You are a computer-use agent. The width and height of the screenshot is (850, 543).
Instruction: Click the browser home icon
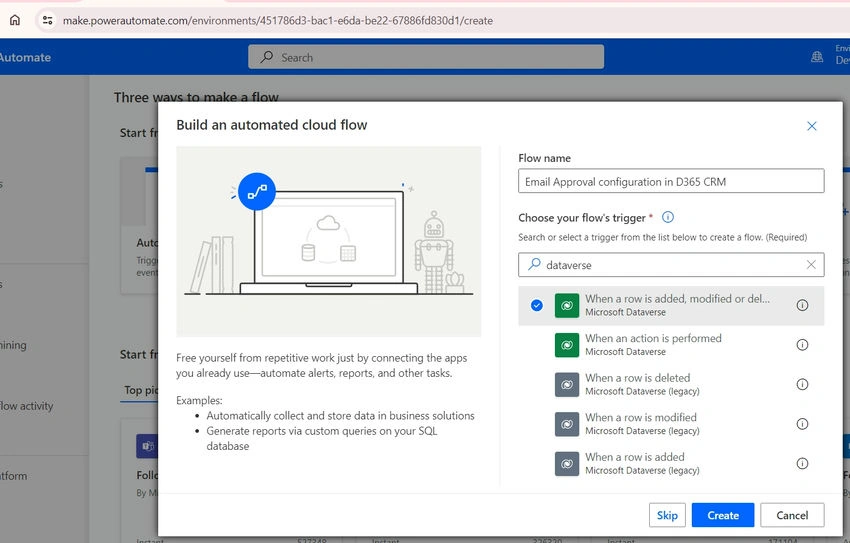[15, 20]
